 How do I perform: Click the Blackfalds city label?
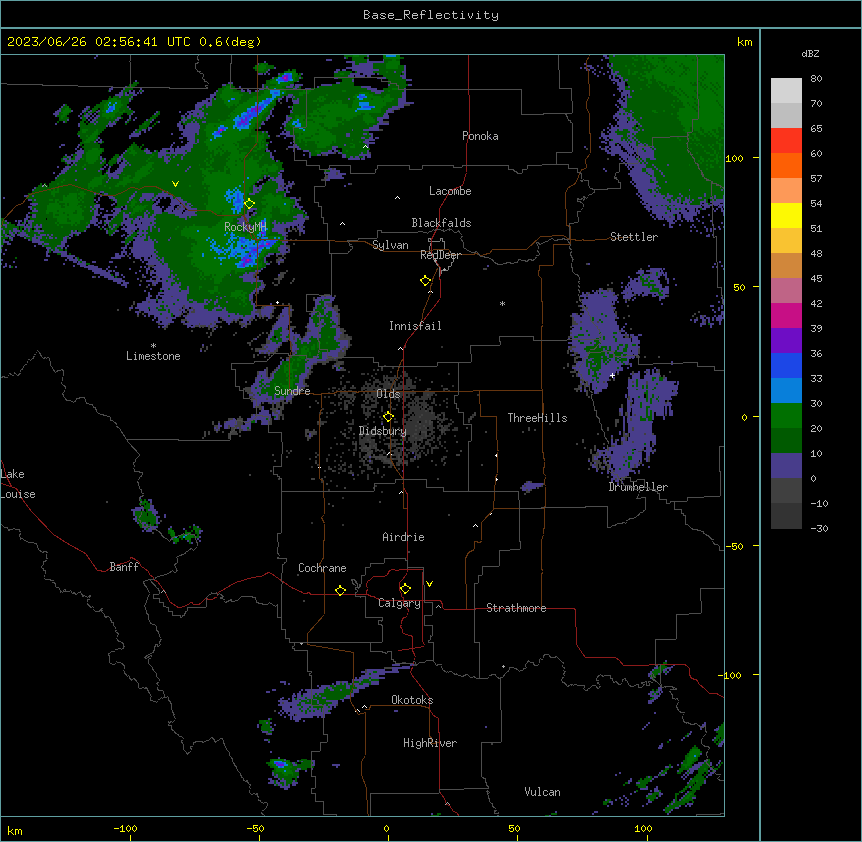pos(441,223)
